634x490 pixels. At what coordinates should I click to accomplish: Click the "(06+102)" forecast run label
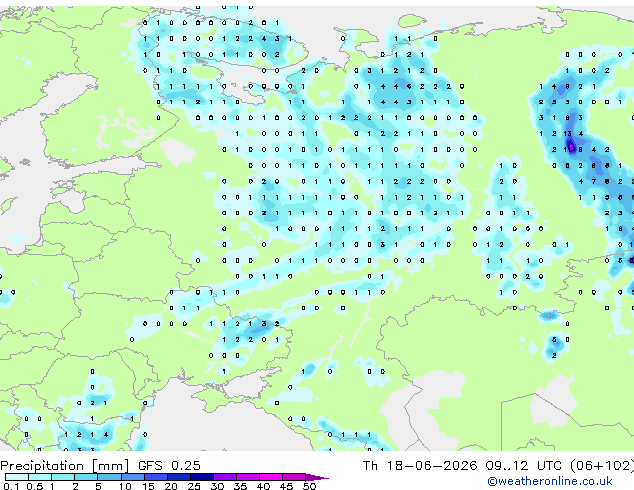coord(602,466)
